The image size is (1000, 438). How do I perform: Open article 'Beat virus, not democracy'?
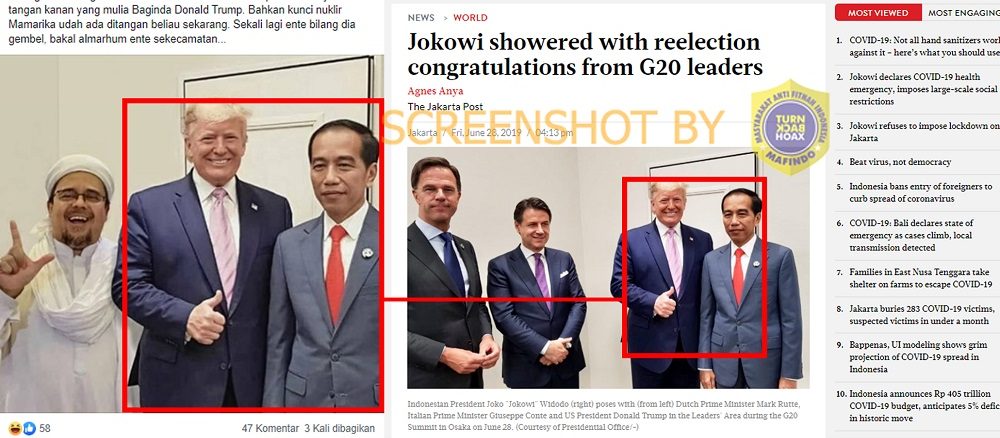[900, 162]
